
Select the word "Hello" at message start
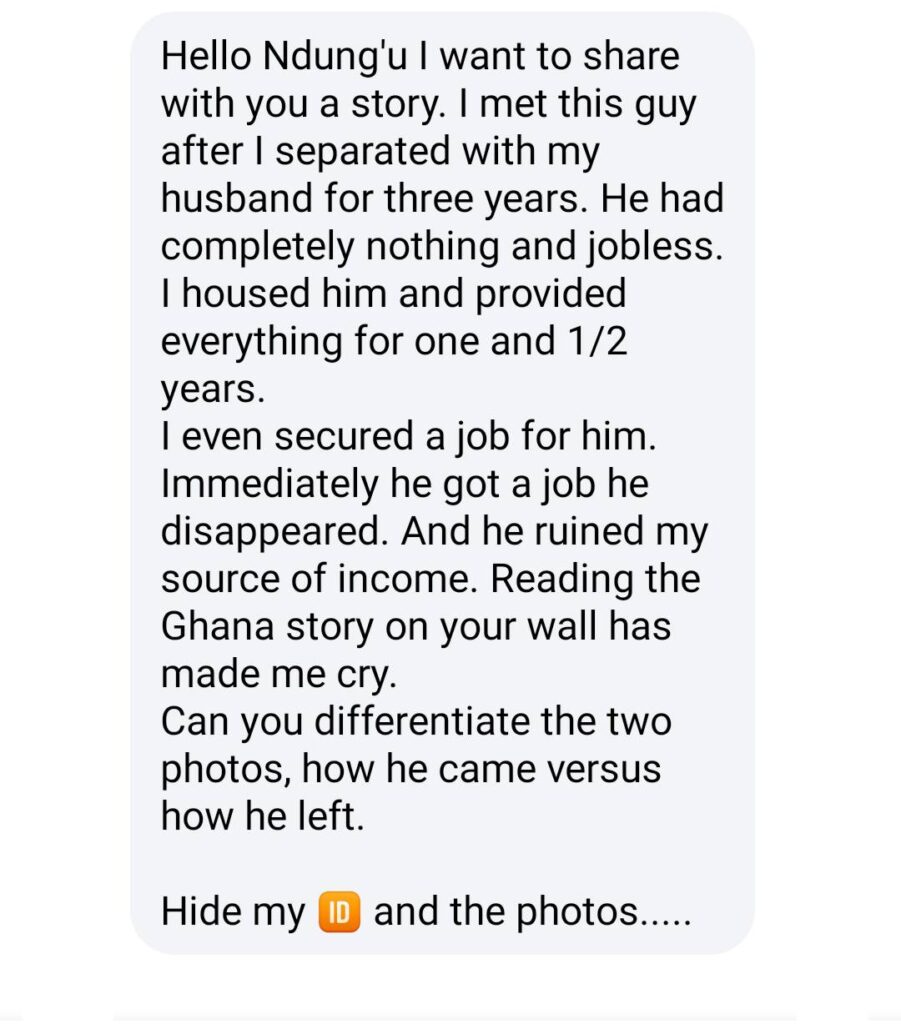coord(206,55)
